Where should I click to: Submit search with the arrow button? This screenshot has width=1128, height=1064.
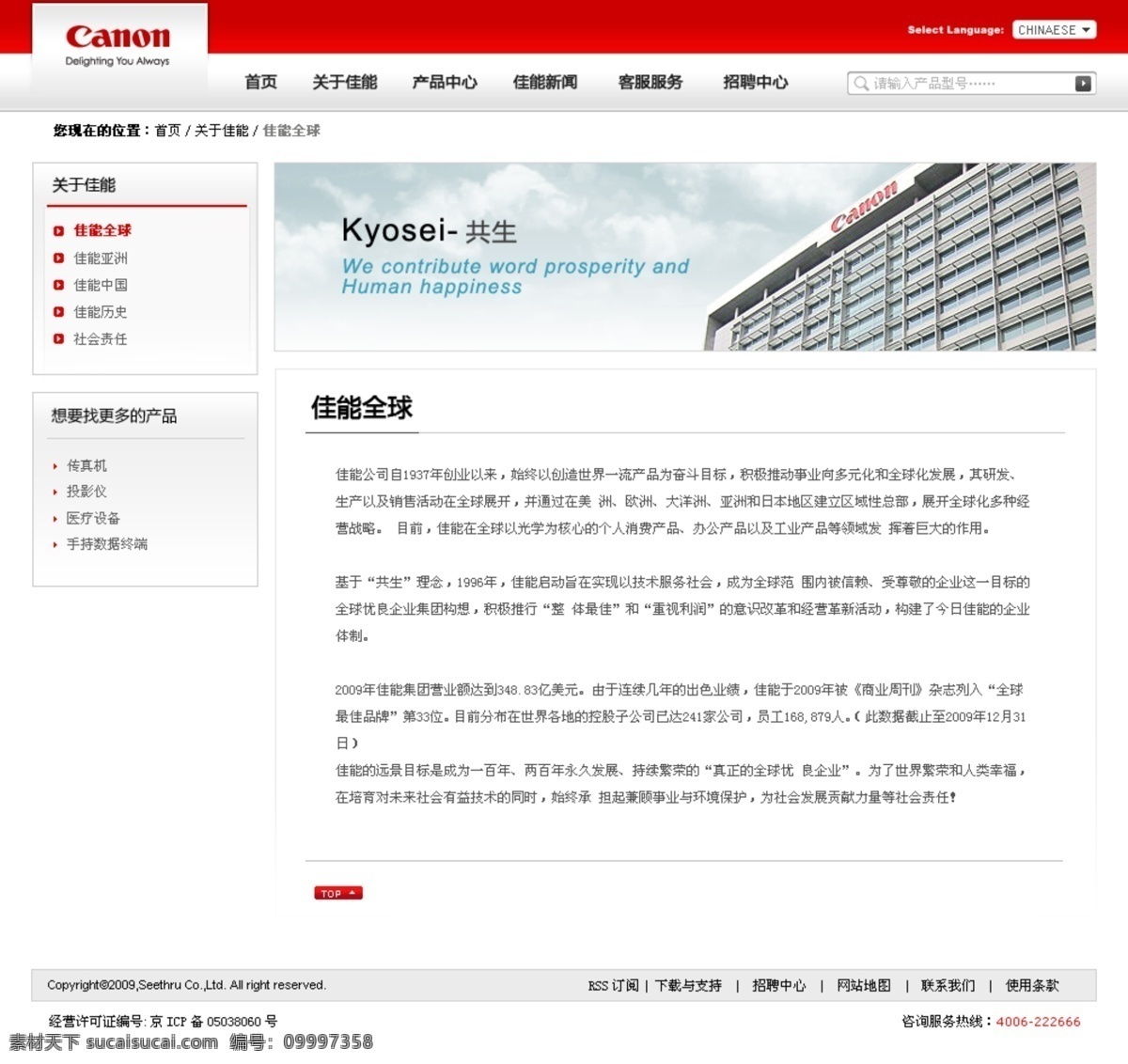coord(1083,84)
